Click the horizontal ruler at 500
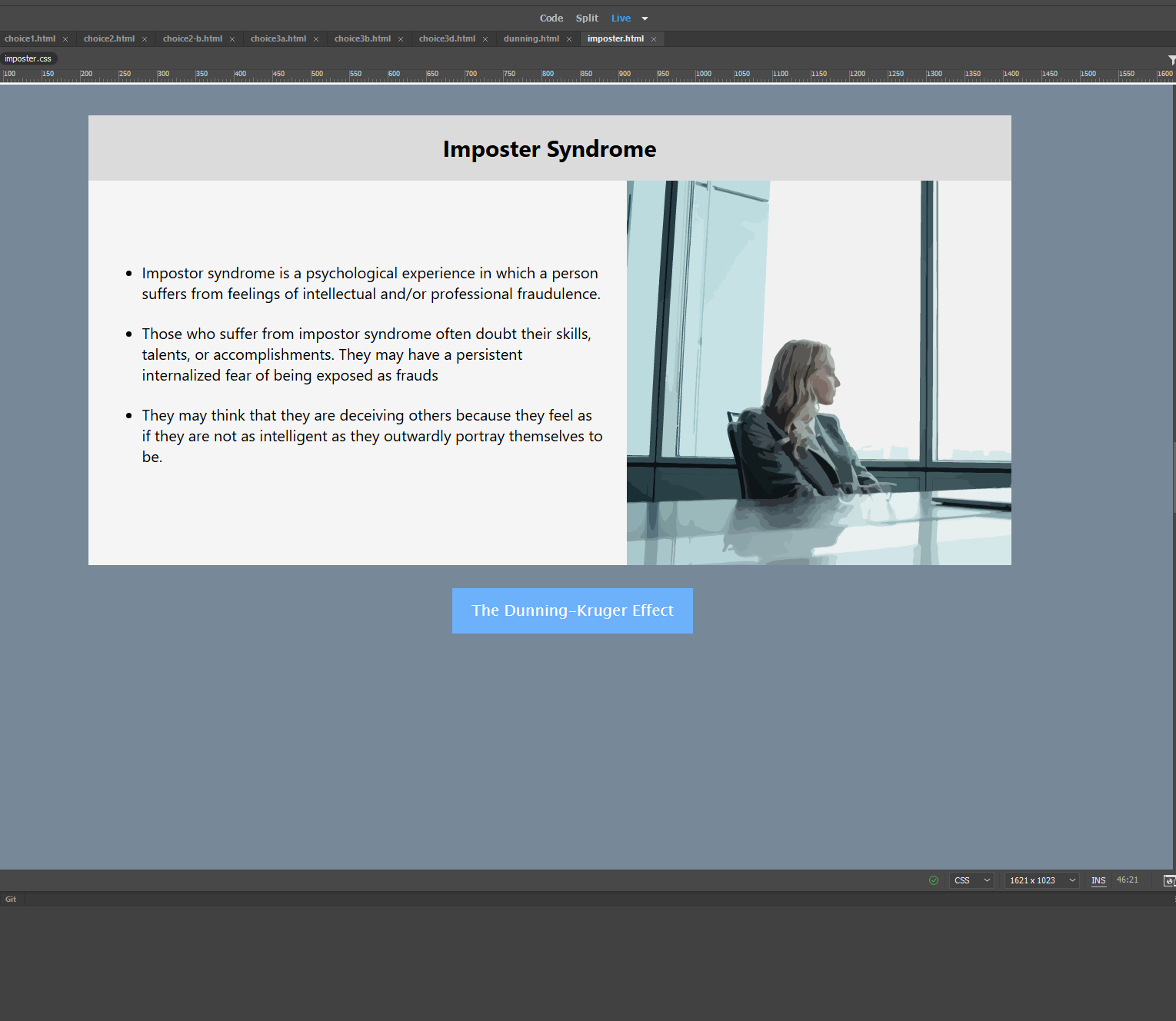1176x1021 pixels. (316, 75)
